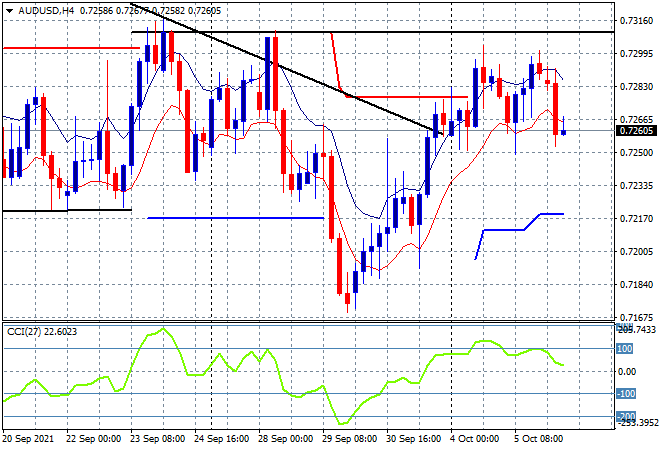
Task: Click the 0.72995 price axis label
Action: click(637, 53)
